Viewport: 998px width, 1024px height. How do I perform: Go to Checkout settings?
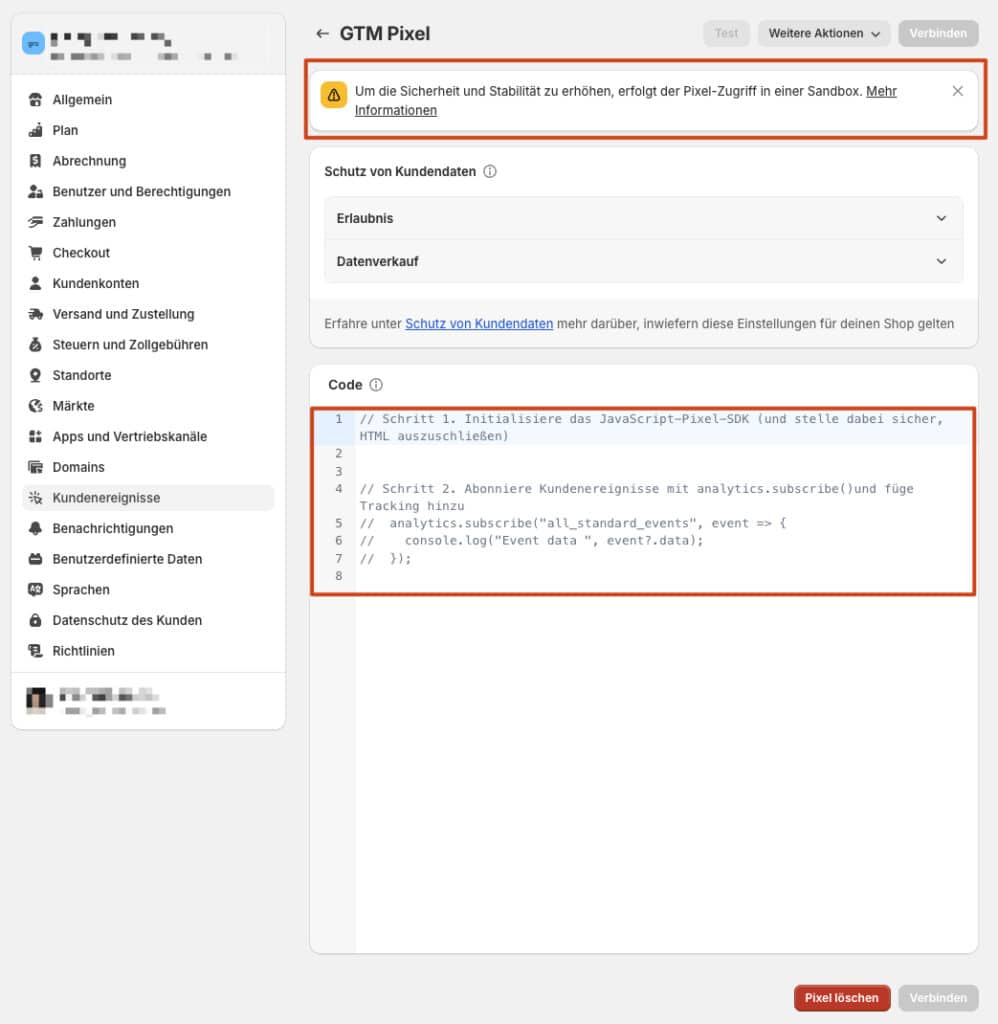pos(148,253)
